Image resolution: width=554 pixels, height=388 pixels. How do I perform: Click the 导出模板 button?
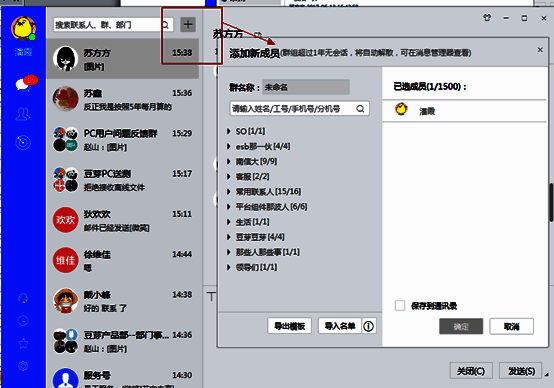pos(289,326)
